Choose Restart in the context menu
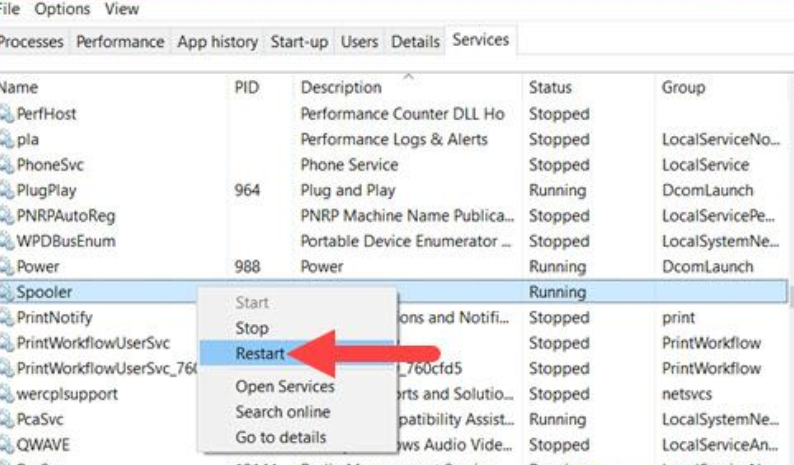Viewport: 794px width, 465px height. 260,354
